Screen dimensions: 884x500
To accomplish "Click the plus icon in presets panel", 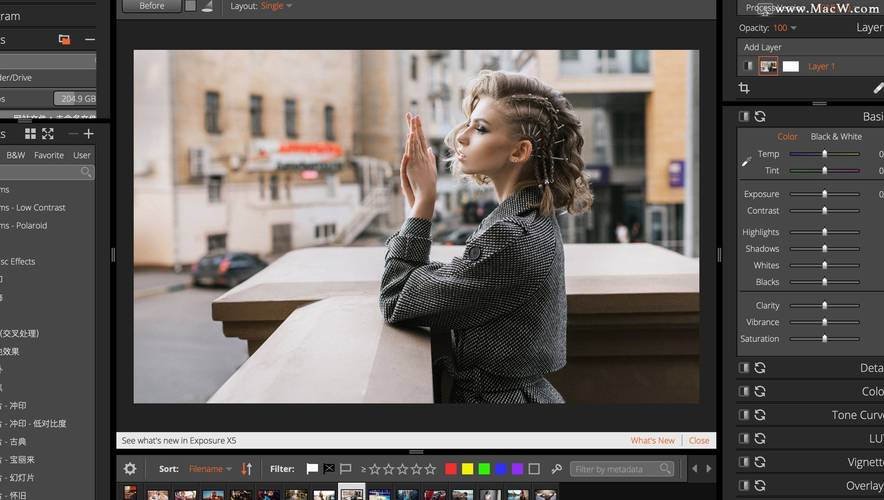I will 88,133.
